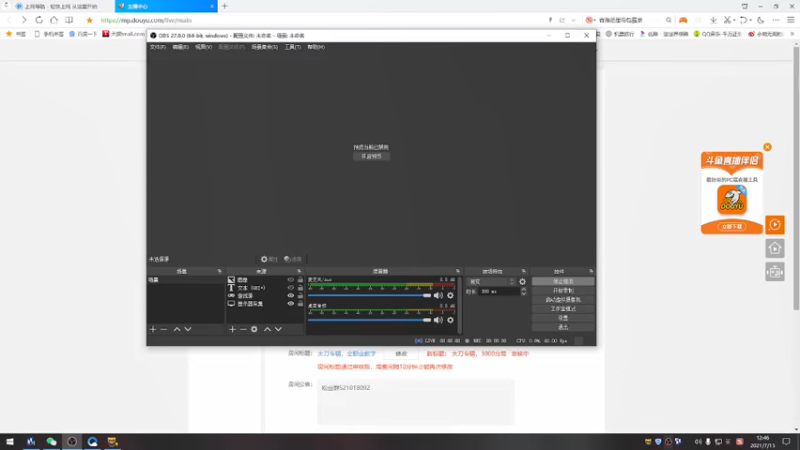
Task: Pop out the Sources dock panel
Action: pos(299,271)
